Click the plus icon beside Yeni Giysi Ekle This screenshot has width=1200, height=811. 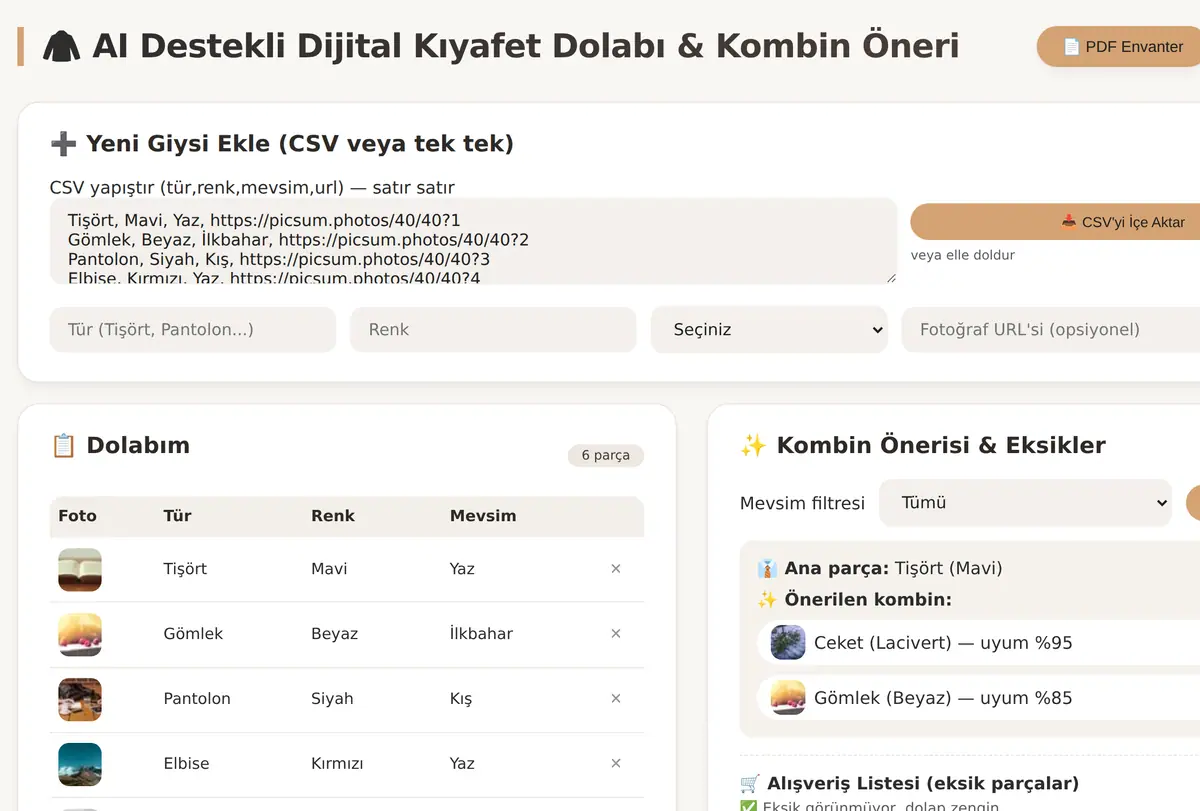[x=63, y=144]
